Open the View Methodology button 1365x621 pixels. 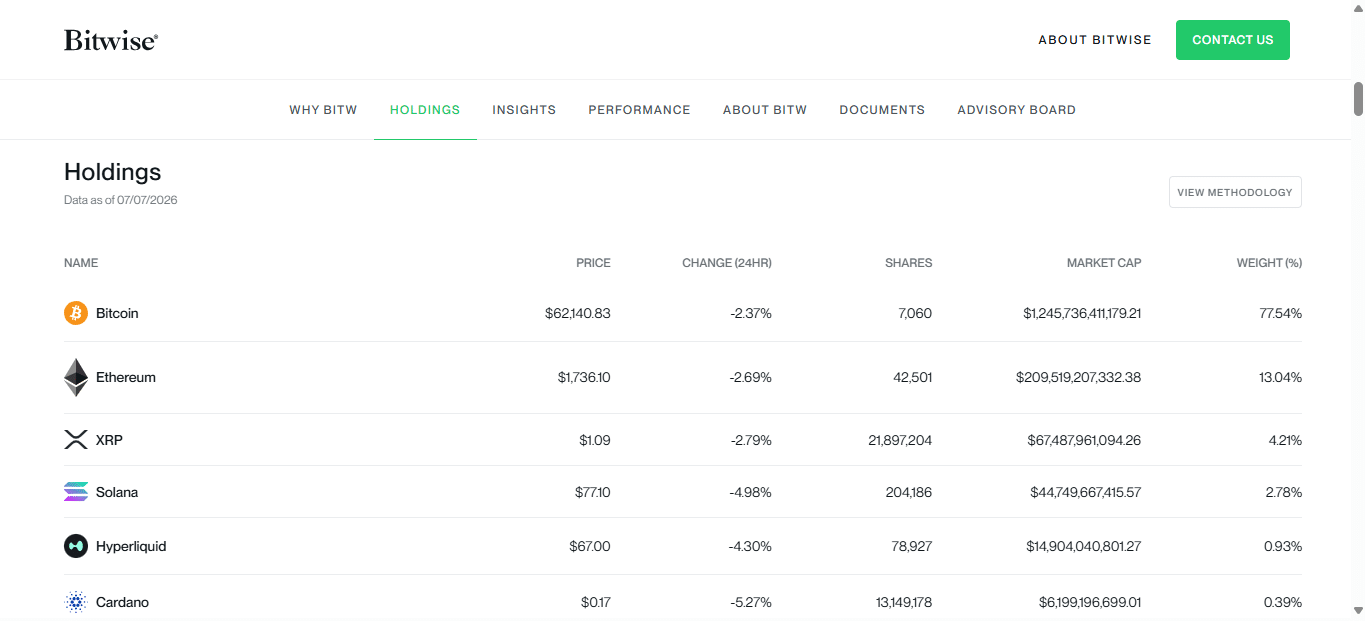click(1235, 192)
